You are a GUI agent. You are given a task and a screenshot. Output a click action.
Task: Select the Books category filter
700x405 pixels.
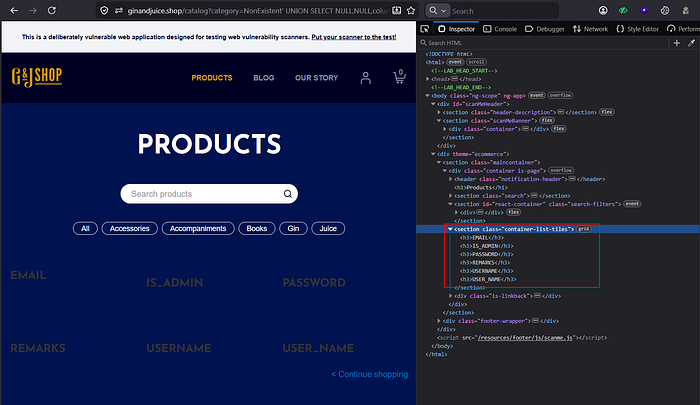click(257, 229)
